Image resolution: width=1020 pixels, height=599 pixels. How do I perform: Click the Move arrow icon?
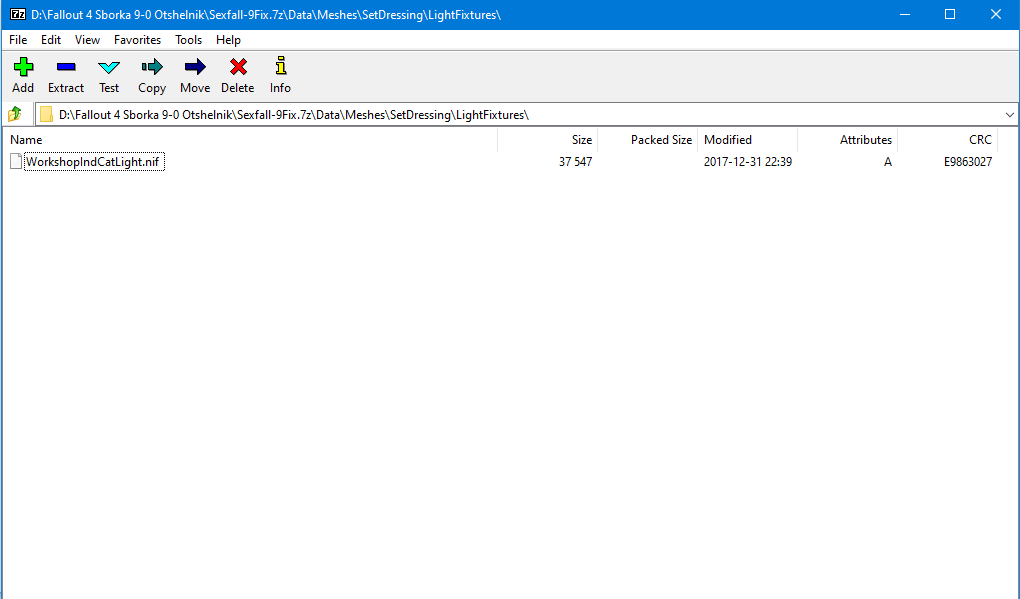(195, 67)
